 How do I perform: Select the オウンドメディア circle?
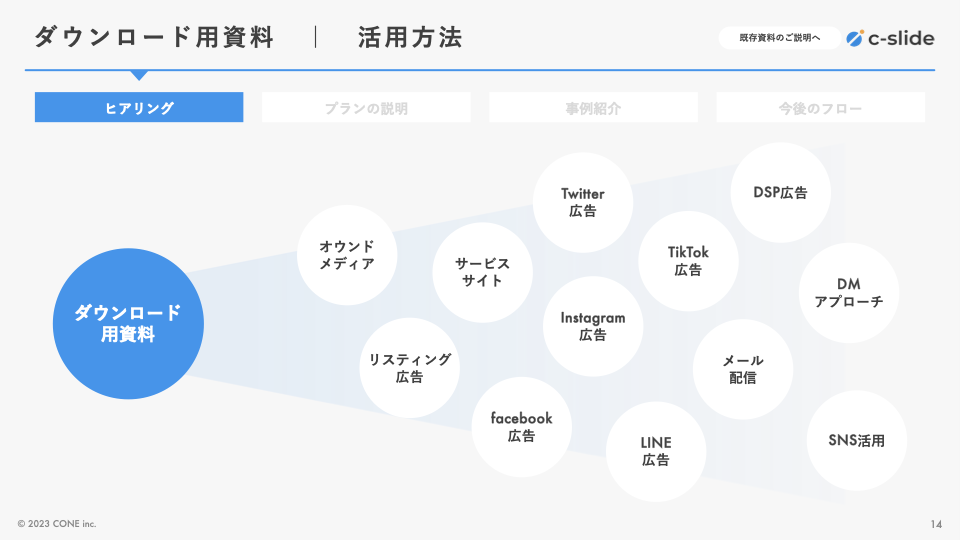coord(347,255)
